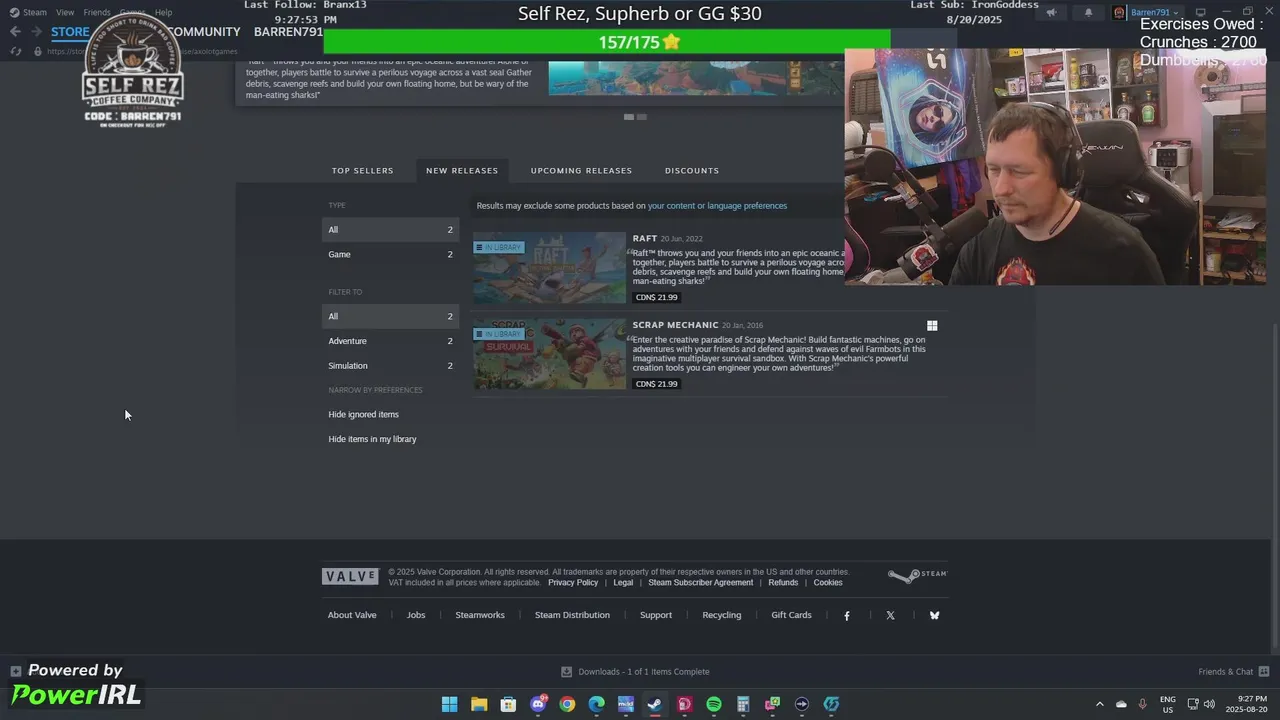The height and width of the screenshot is (720, 1280).
Task: Switch to Big Picture mode icon
Action: pos(1201,12)
